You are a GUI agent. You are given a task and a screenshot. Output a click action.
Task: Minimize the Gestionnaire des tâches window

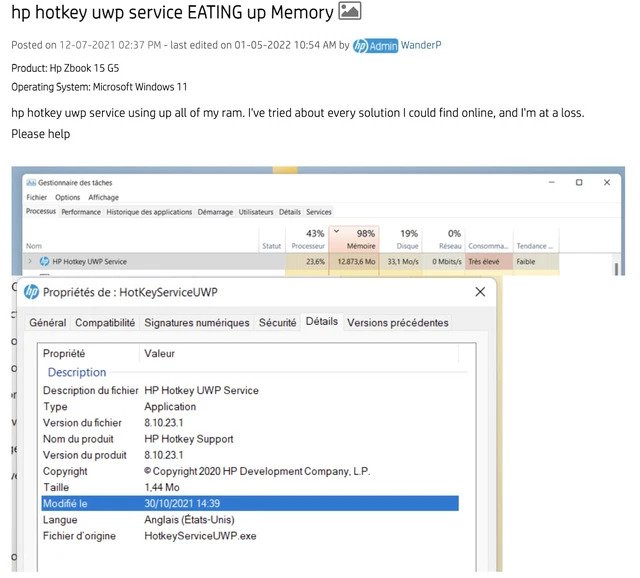click(551, 182)
